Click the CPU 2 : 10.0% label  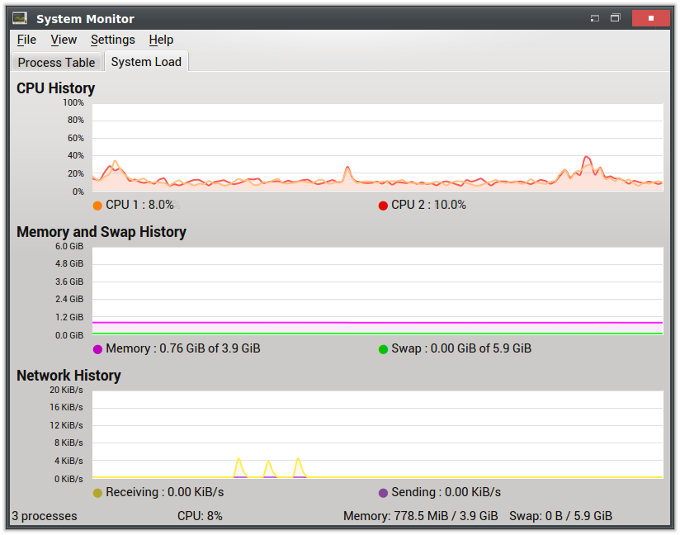tap(428, 205)
